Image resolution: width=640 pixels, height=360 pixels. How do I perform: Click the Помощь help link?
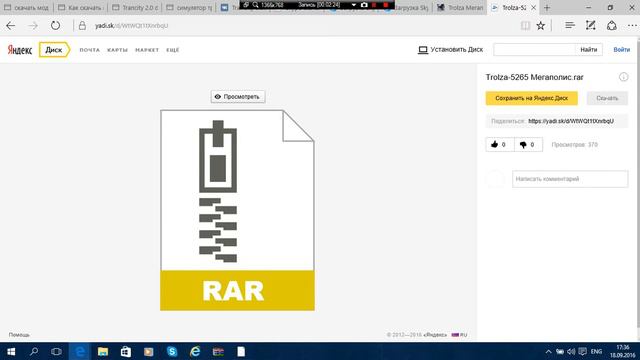(x=19, y=335)
